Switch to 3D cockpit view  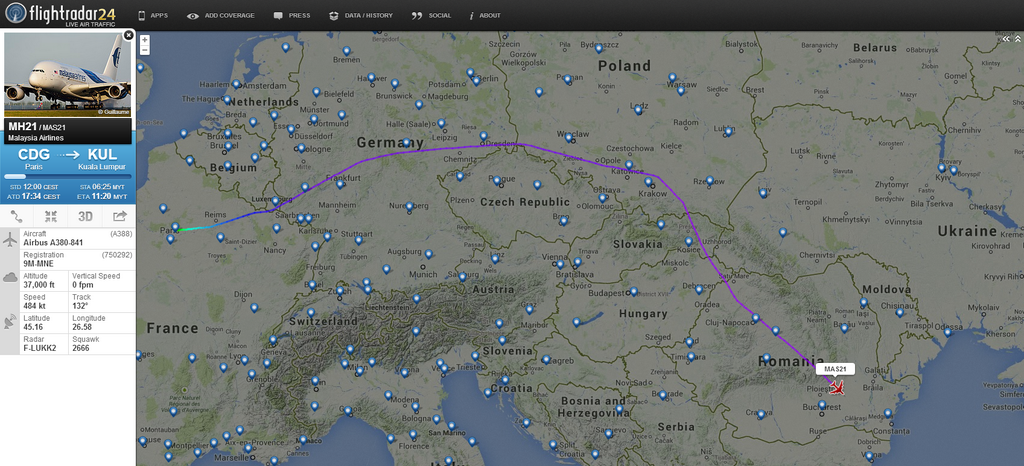pos(86,216)
